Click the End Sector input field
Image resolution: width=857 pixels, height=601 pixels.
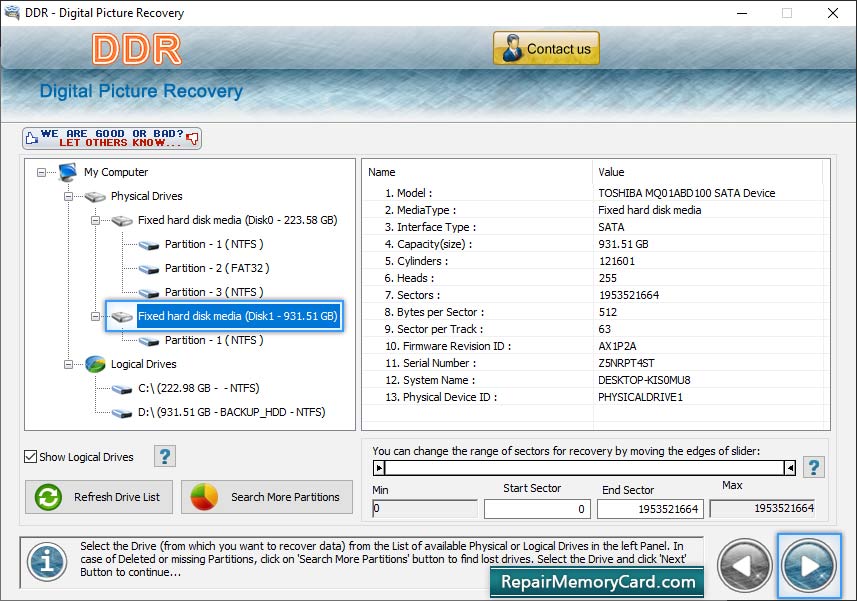pyautogui.click(x=650, y=509)
